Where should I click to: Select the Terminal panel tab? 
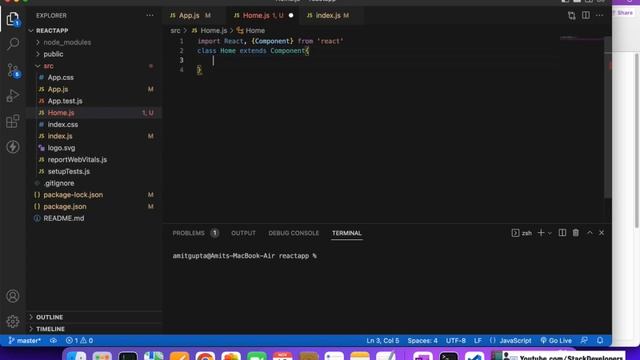point(347,233)
